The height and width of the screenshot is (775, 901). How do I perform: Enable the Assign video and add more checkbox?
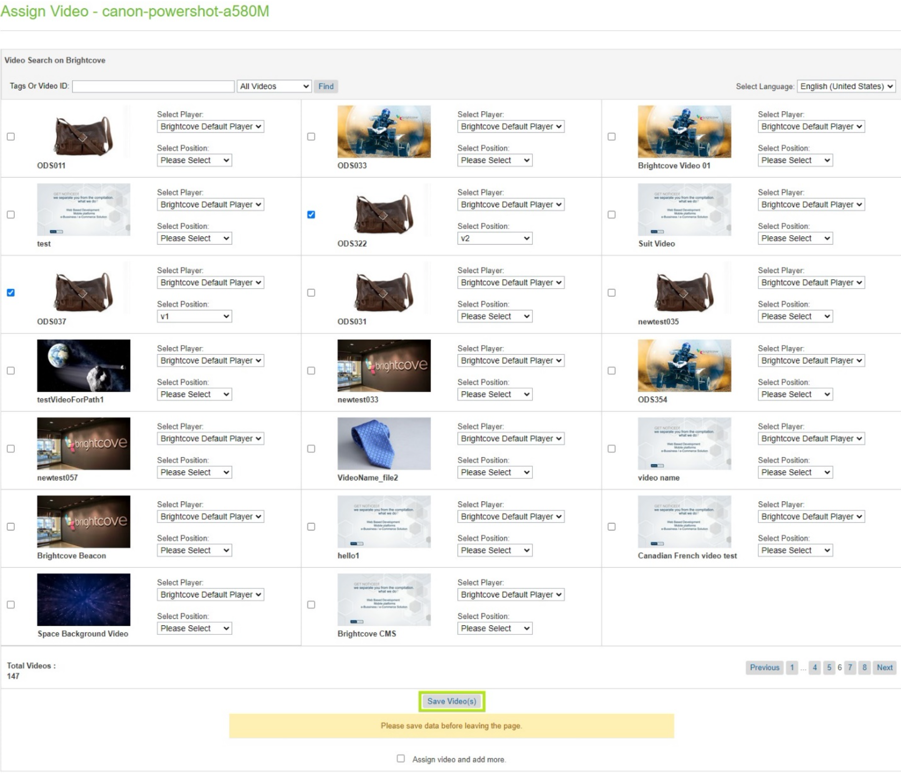(x=401, y=759)
